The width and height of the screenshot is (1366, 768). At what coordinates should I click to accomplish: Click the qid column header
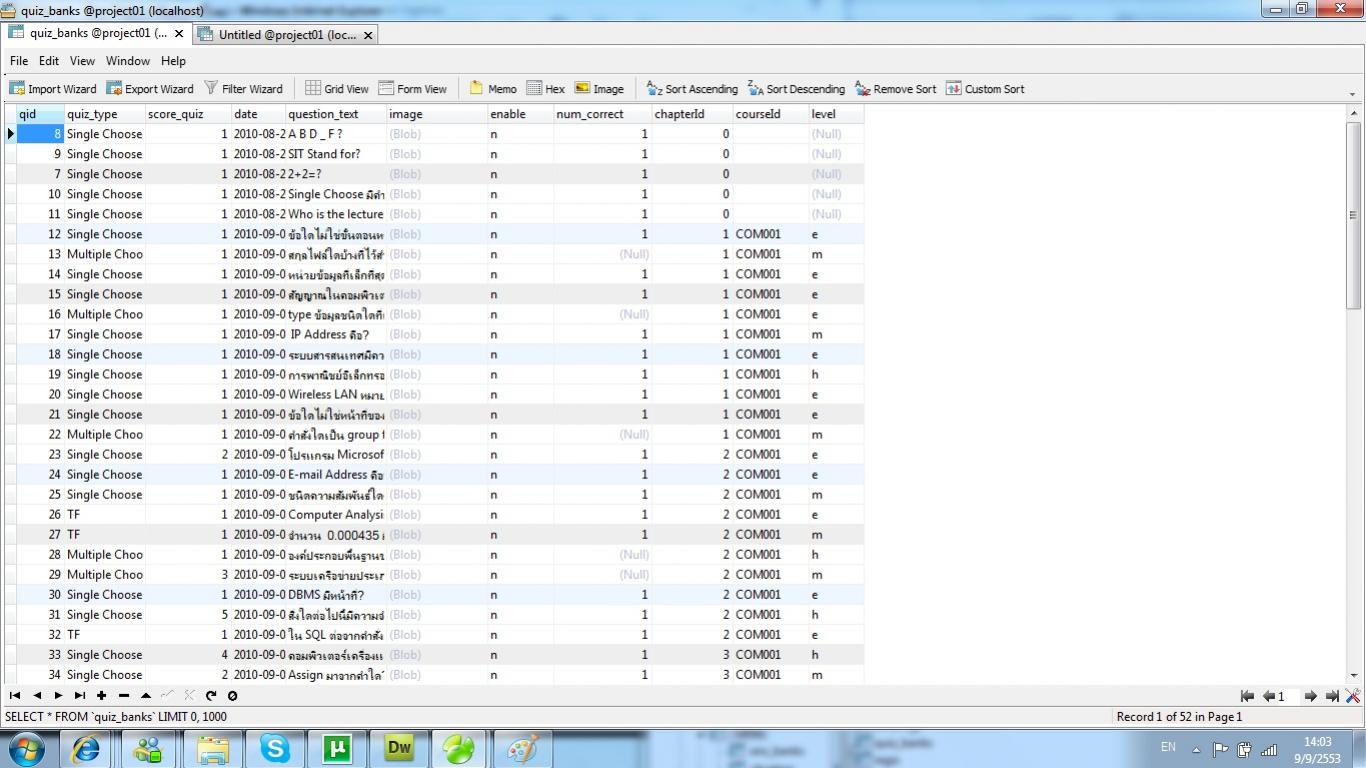point(40,114)
